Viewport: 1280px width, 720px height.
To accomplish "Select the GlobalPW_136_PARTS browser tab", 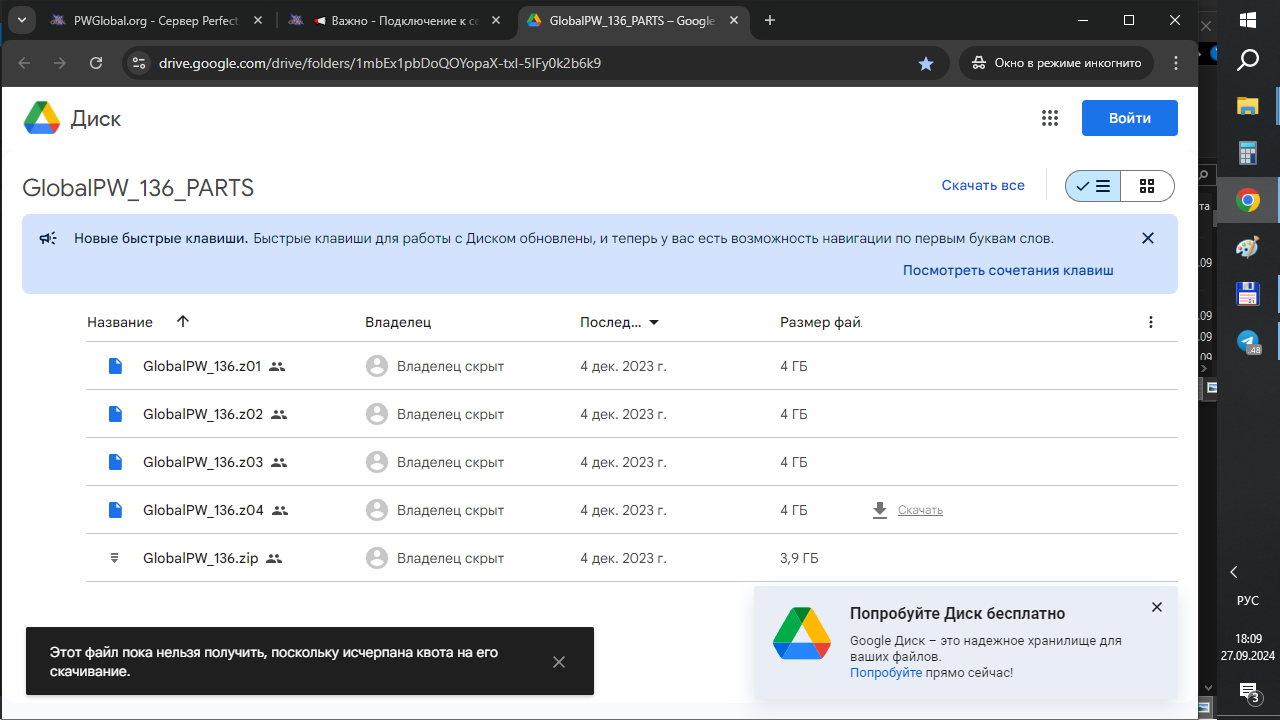I will click(x=636, y=20).
